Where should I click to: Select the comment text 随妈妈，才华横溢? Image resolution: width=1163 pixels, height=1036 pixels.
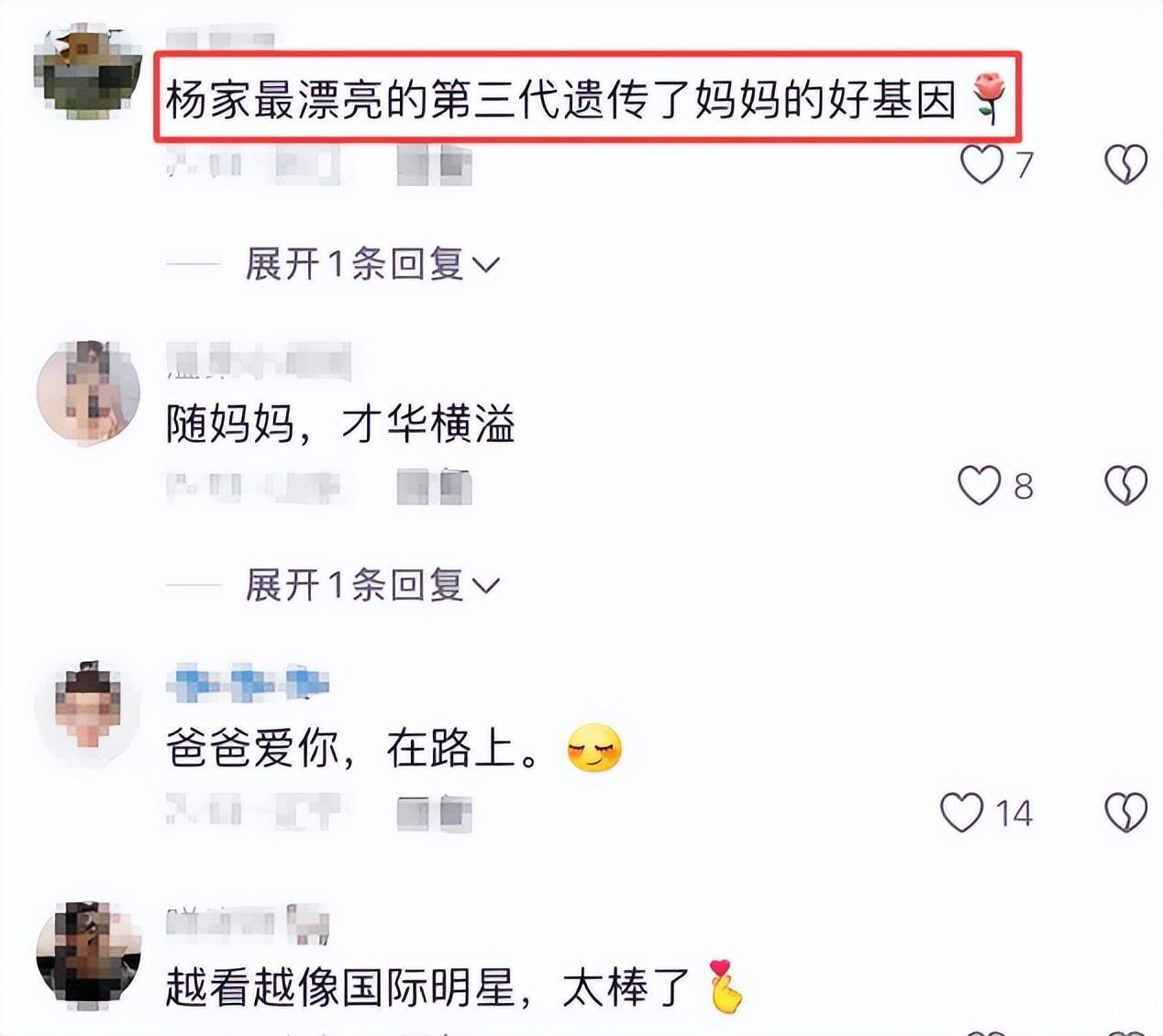[x=340, y=425]
